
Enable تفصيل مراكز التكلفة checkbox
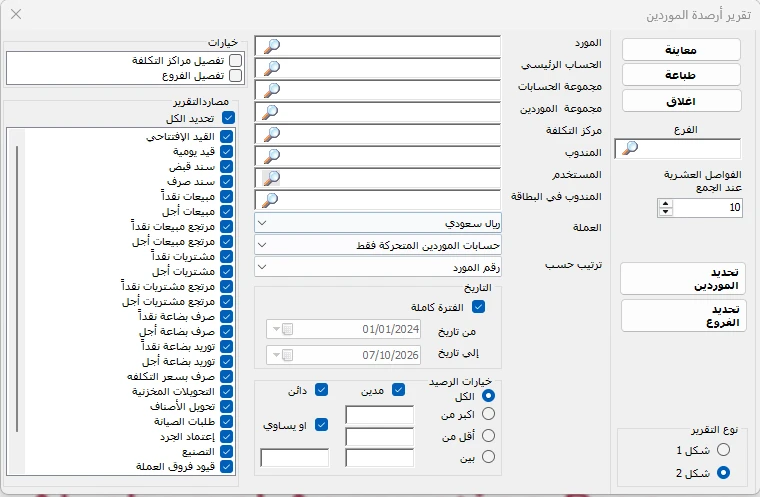click(236, 61)
